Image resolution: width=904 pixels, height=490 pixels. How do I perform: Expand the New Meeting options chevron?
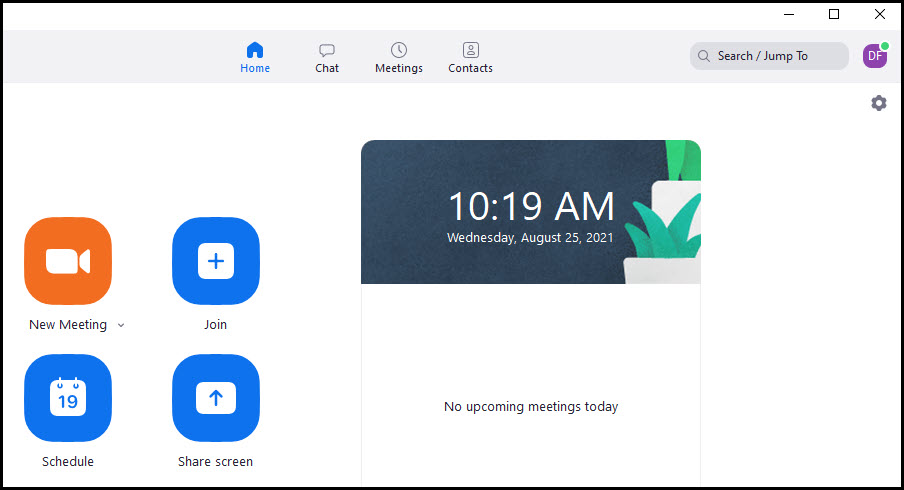pos(121,325)
